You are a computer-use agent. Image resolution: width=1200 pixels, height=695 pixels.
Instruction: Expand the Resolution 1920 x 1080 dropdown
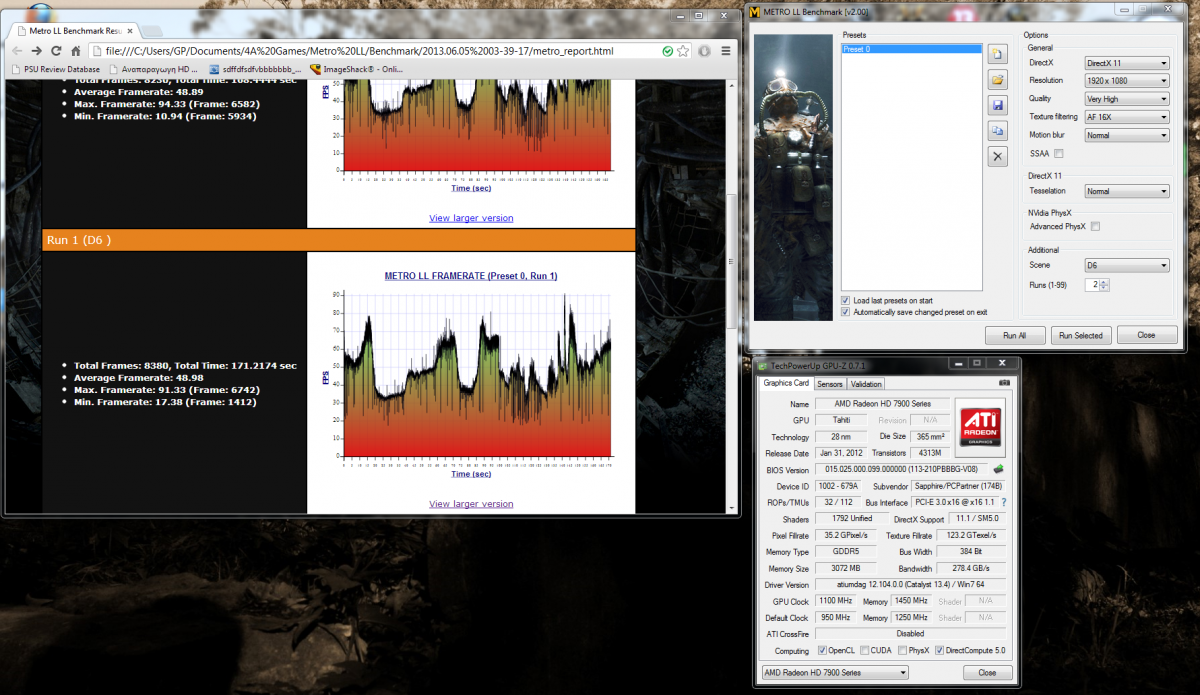point(1127,80)
